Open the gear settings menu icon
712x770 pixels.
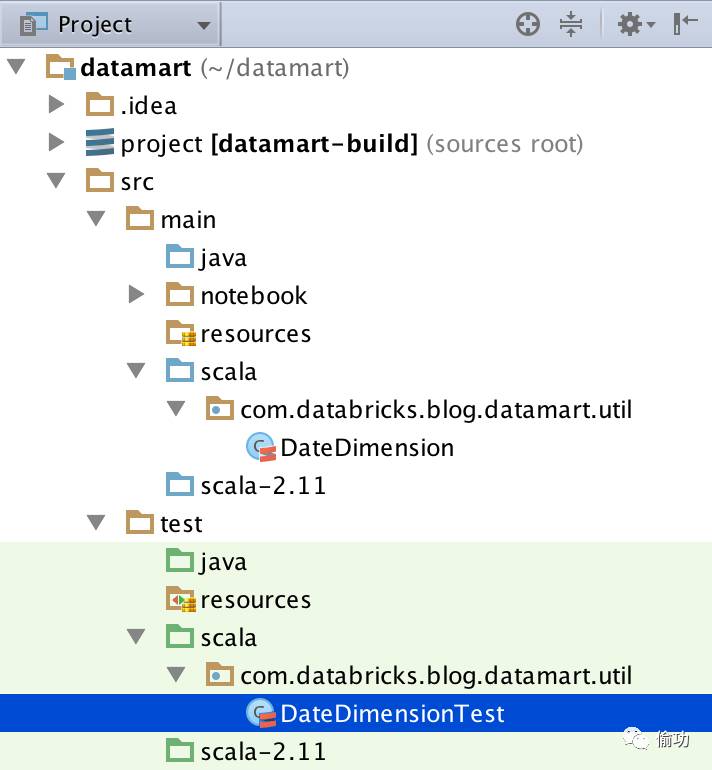coord(636,24)
